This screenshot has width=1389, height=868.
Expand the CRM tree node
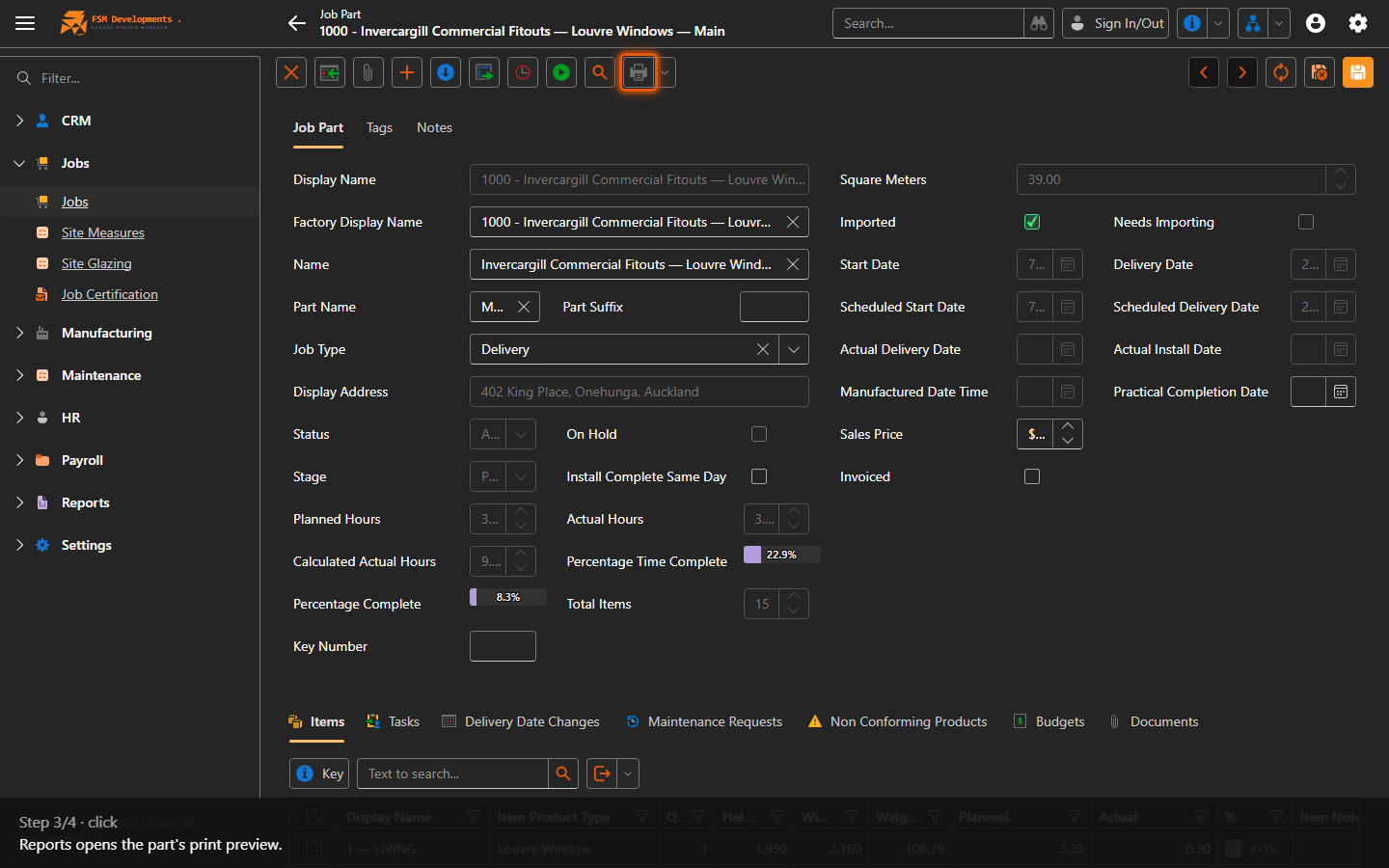pyautogui.click(x=19, y=121)
